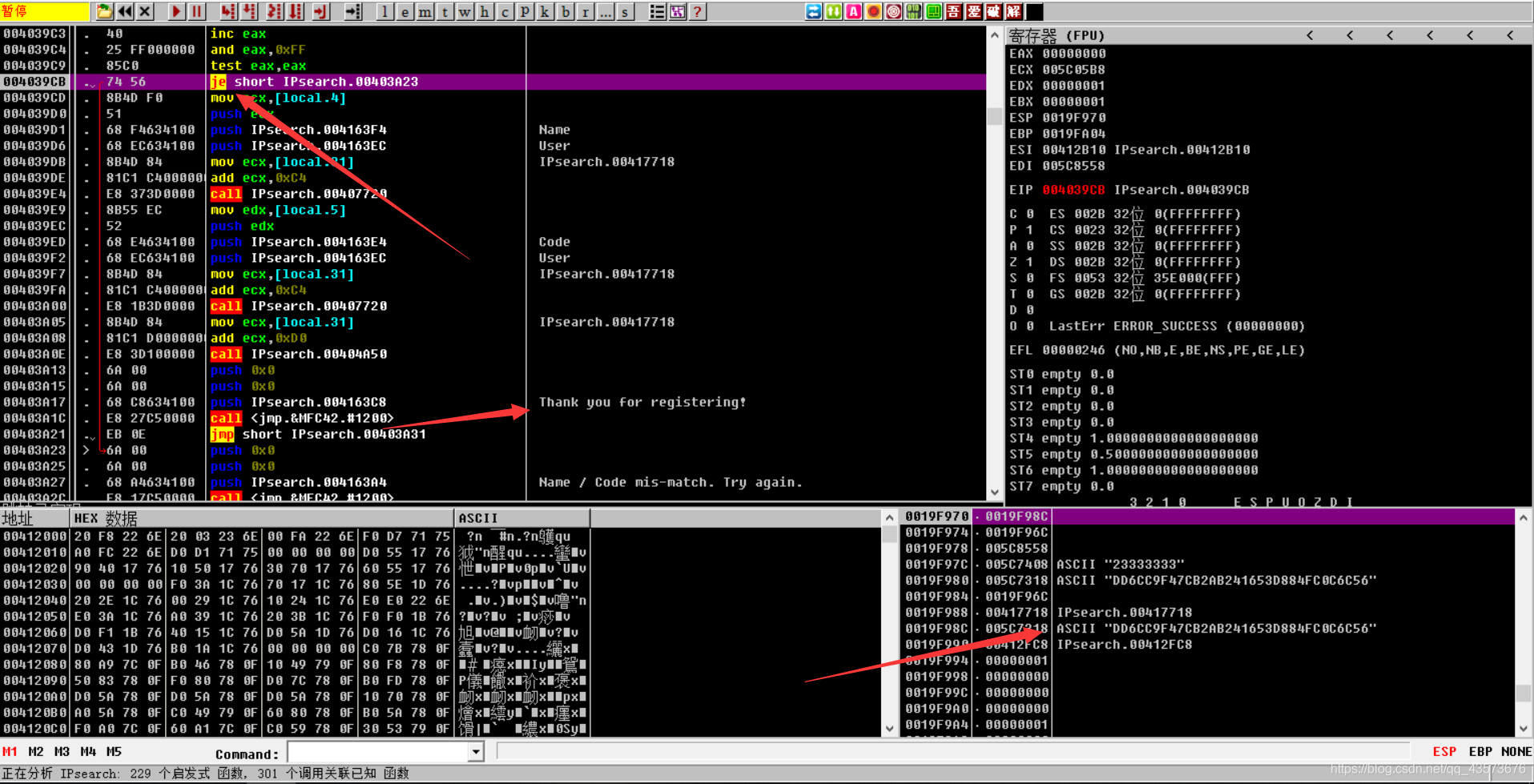1534x784 pixels.
Task: Open debugging options list icon
Action: point(658,11)
